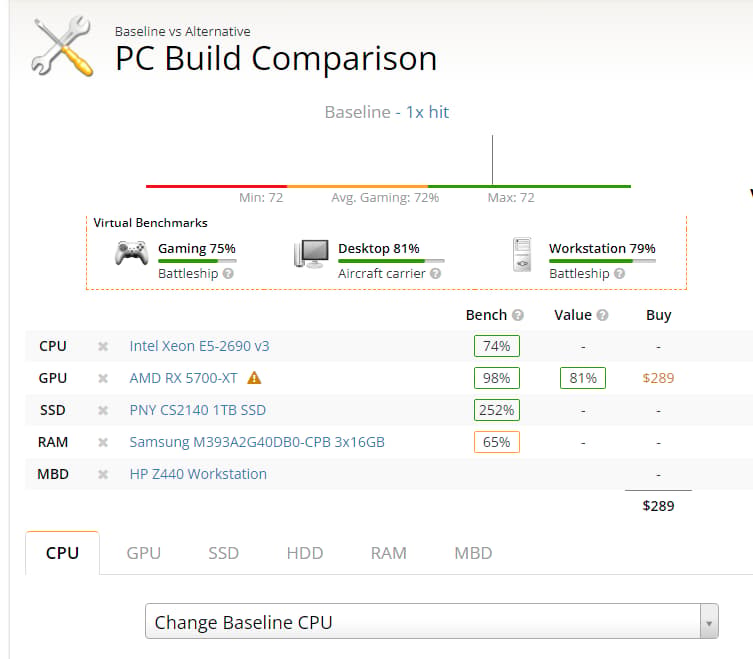This screenshot has height=659, width=753.
Task: Open help icon next to Gaming Battleship
Action: pos(228,273)
